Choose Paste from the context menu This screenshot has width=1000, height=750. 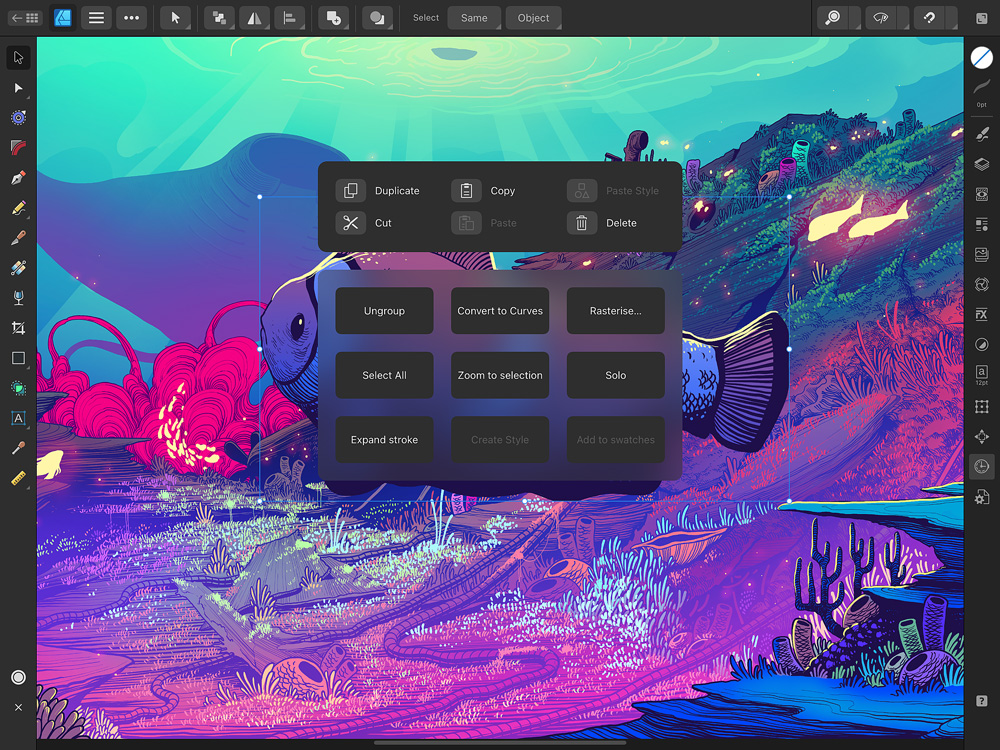484,223
